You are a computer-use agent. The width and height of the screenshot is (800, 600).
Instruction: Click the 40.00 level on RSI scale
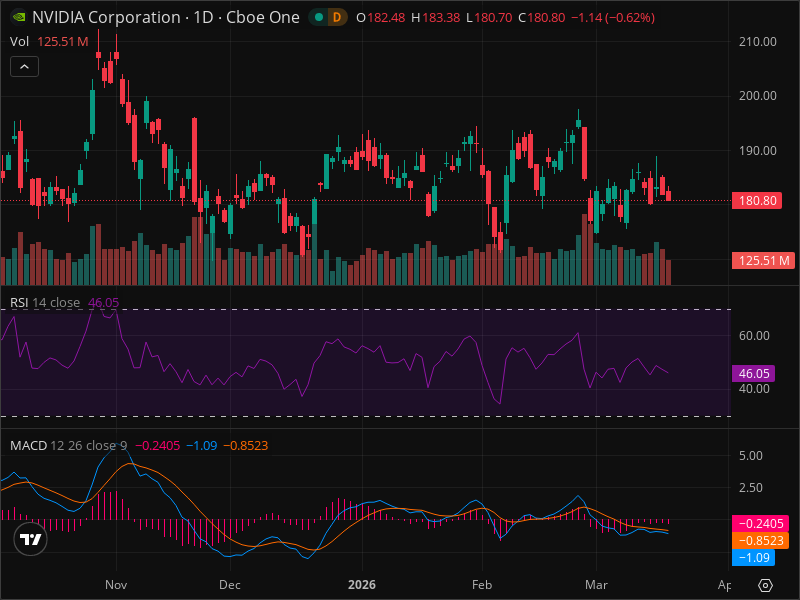click(x=754, y=389)
